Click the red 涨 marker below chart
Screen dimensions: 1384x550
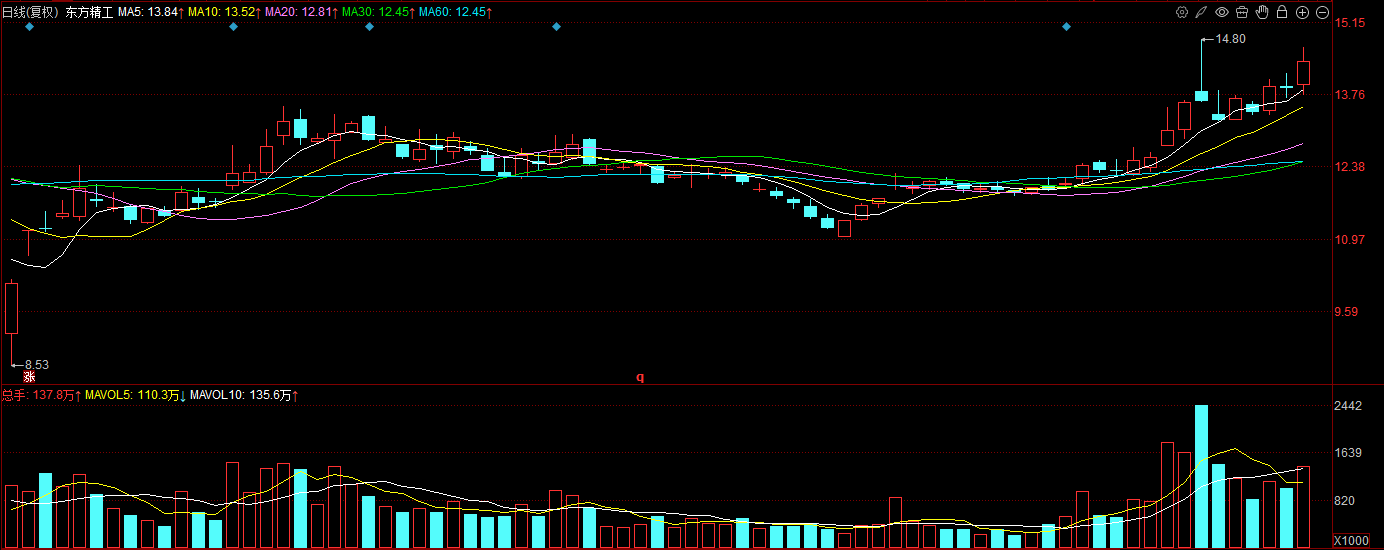point(30,377)
